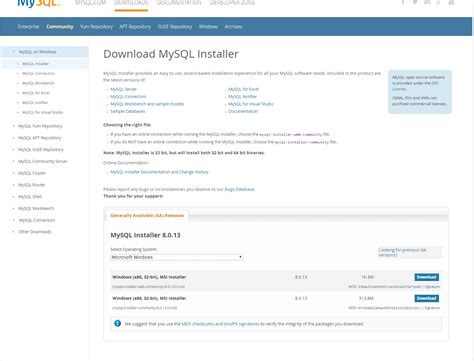Click the blue info icon beside checksum suggestion
This screenshot has height=361, width=474.
tap(117, 323)
